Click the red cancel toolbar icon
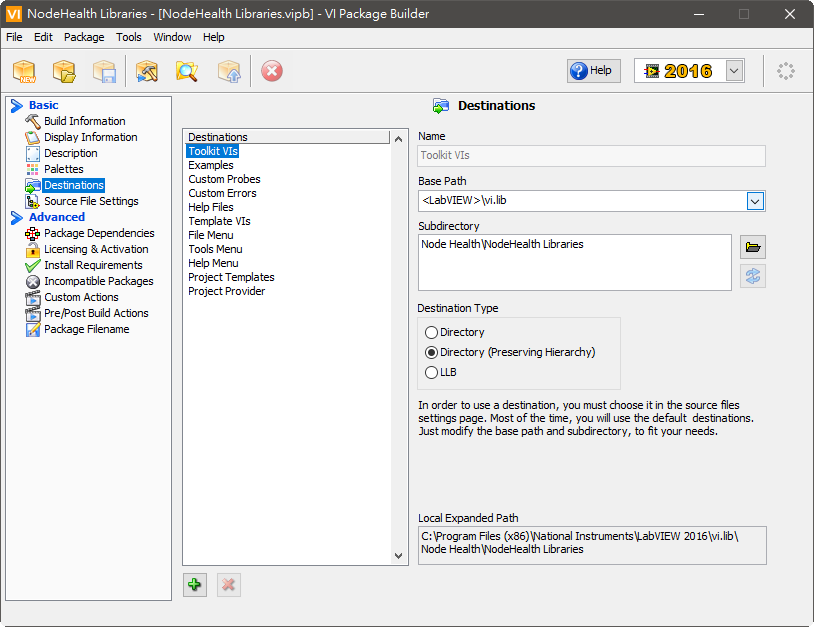Screen dimensions: 814x627 point(272,71)
